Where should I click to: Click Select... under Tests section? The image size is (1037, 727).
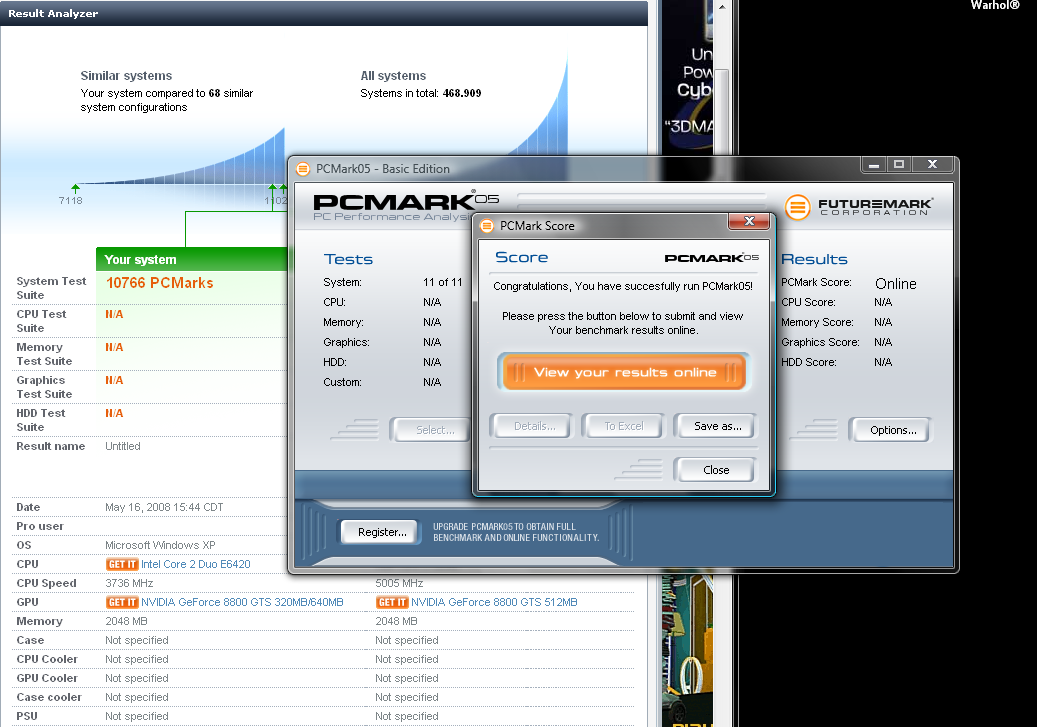433,430
